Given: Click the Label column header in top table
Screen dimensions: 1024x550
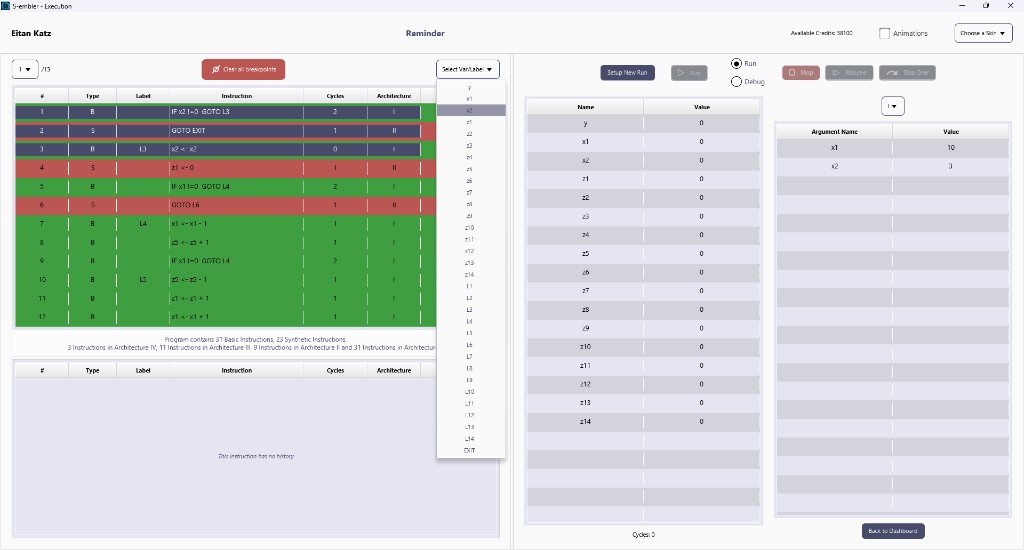Looking at the screenshot, I should (143, 96).
